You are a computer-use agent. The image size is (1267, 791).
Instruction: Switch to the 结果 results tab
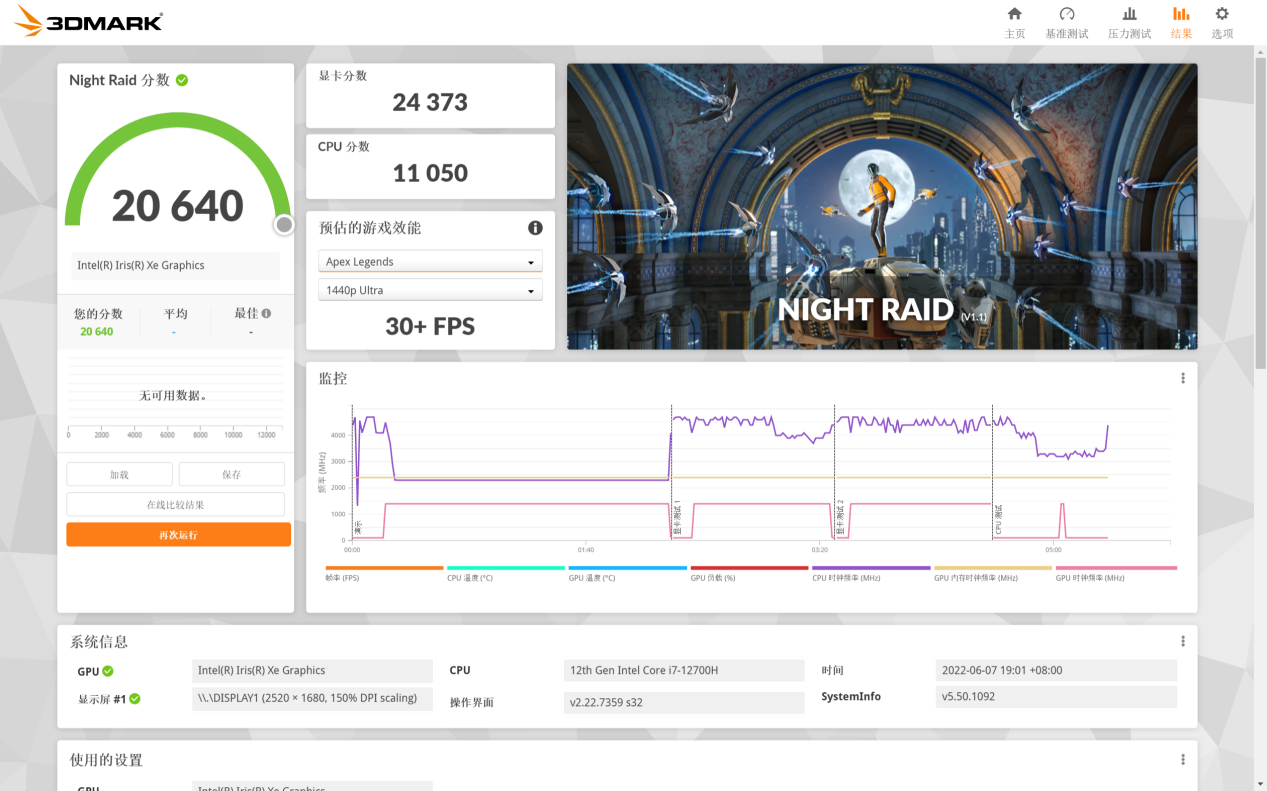pos(1181,22)
